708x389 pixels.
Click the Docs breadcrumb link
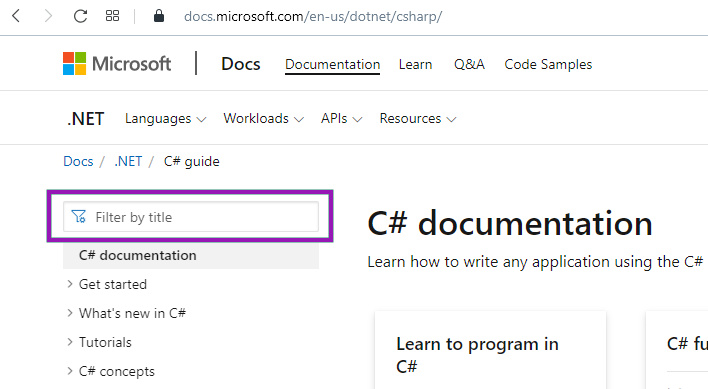(x=78, y=162)
